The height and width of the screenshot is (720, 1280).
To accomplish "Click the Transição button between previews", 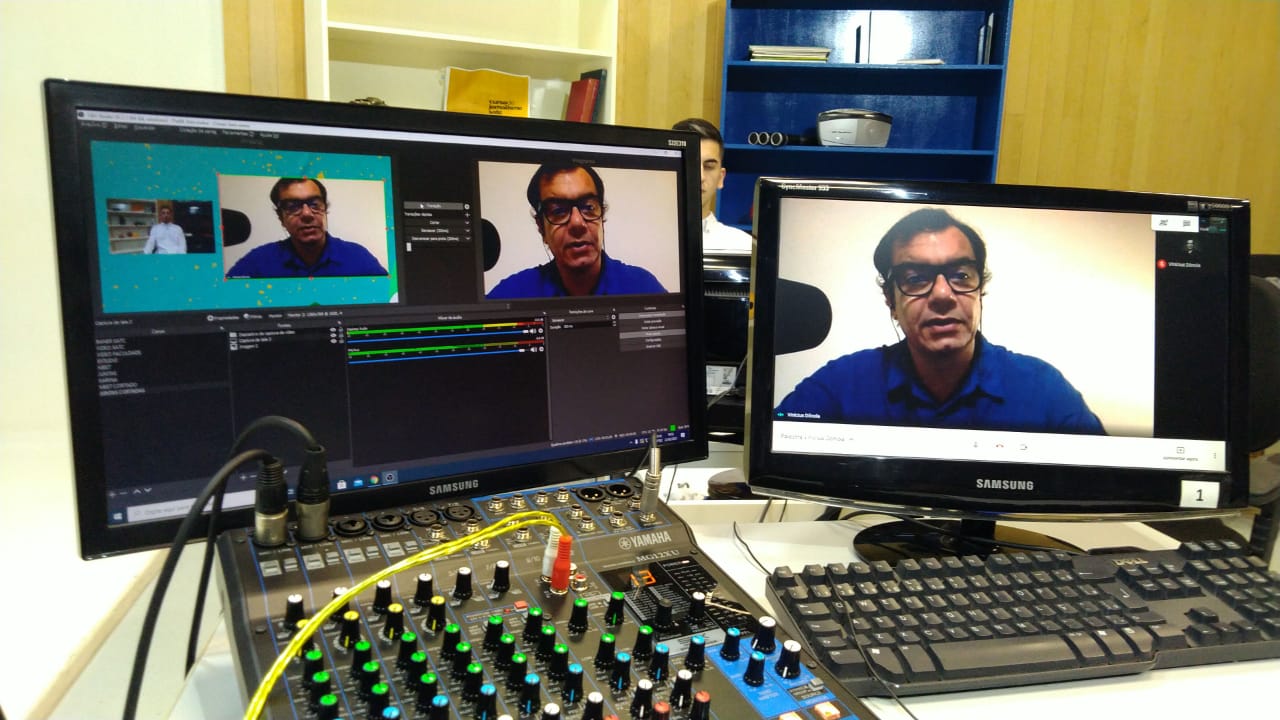I will coord(434,206).
